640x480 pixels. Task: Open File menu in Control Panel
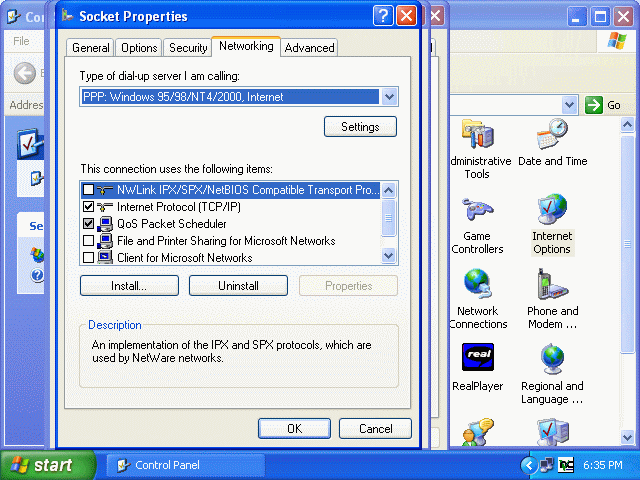[x=21, y=41]
